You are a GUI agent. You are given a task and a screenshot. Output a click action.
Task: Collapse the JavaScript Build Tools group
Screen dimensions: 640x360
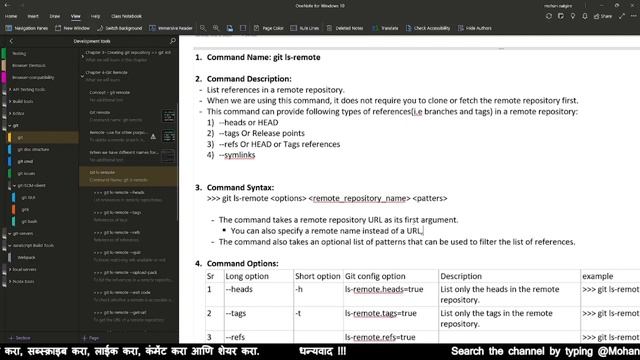pyautogui.click(x=10, y=245)
